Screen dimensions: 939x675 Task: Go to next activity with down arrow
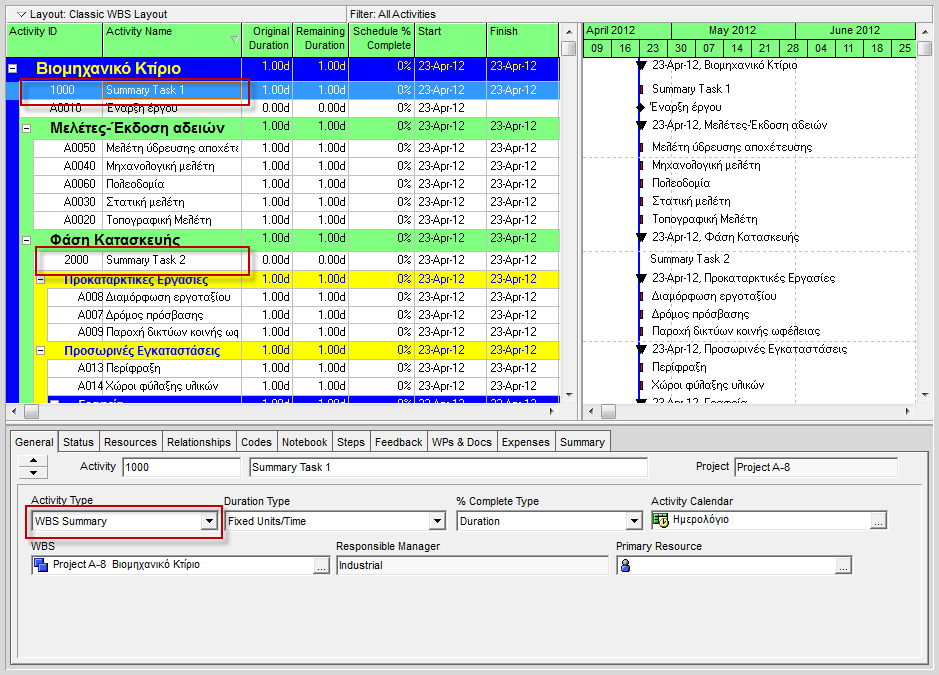(x=34, y=473)
